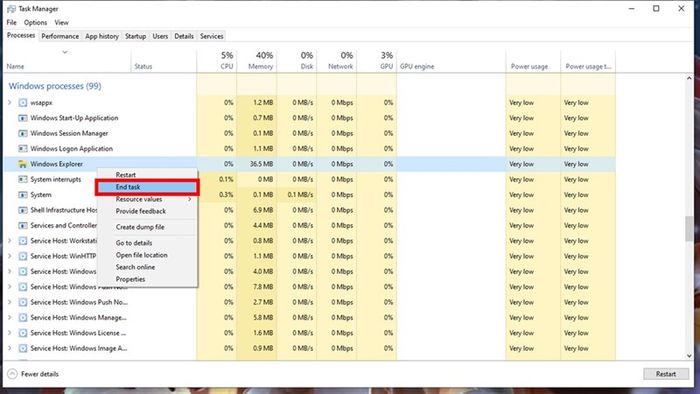Viewport: 700px width, 394px height.
Task: Expand the Service Host: WinHTTP group
Action: tap(10, 256)
